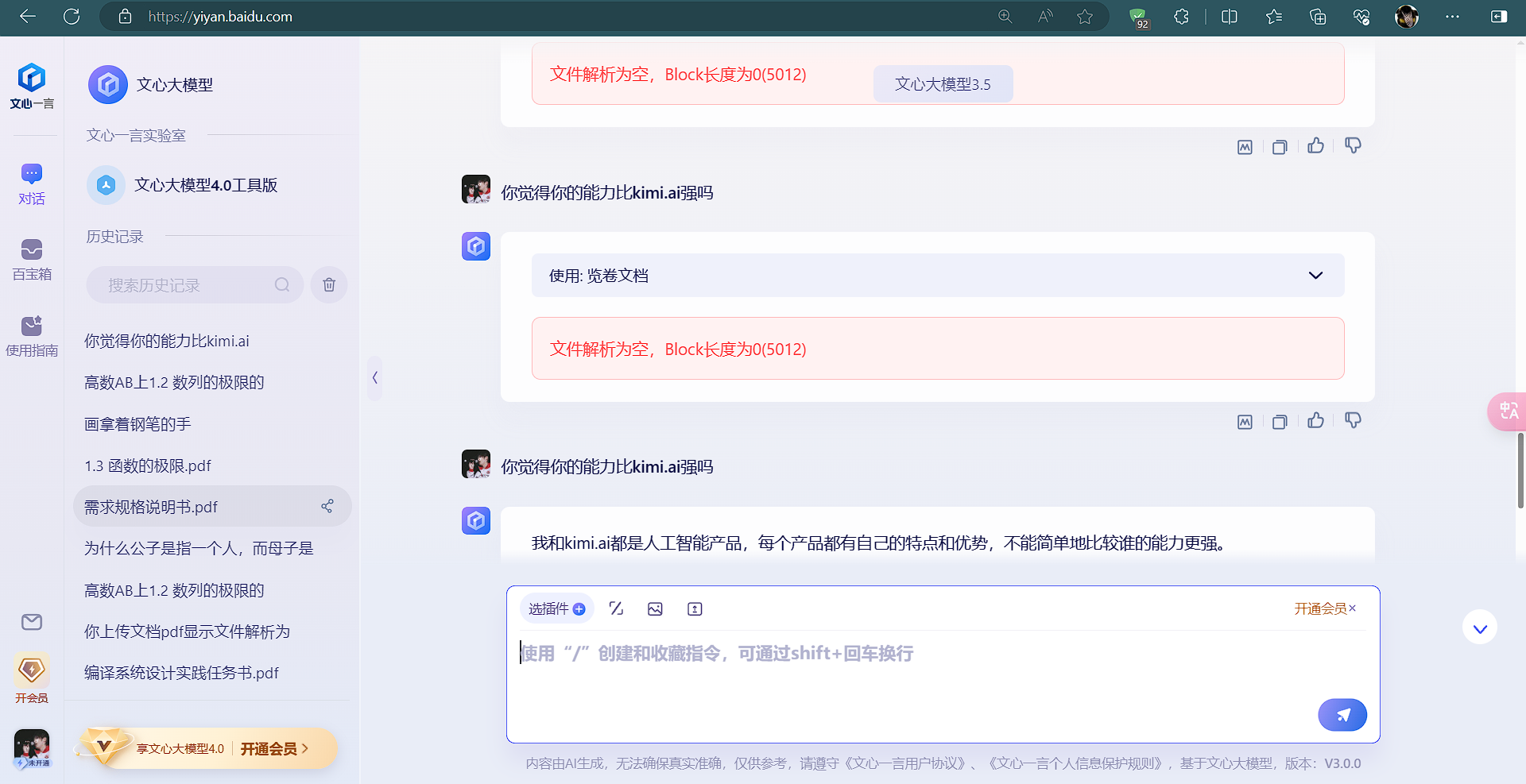Send the message with the paper plane button

[1342, 715]
